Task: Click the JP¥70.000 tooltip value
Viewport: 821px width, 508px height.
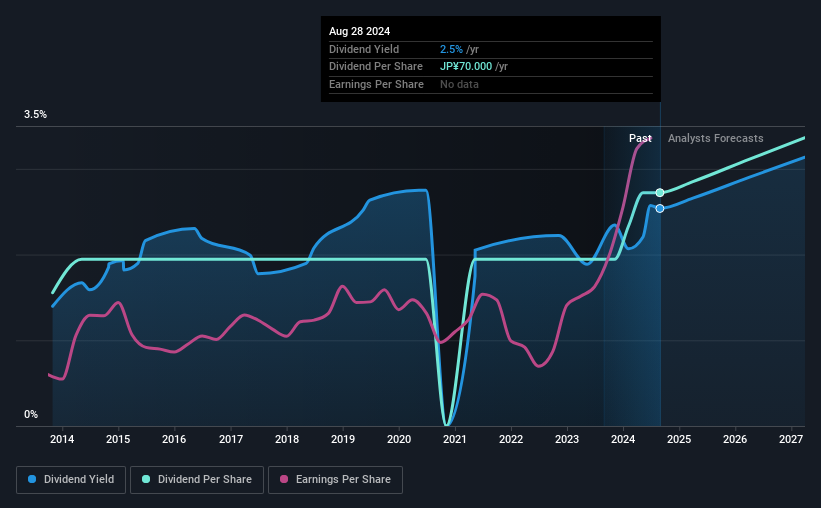Action: click(x=466, y=66)
